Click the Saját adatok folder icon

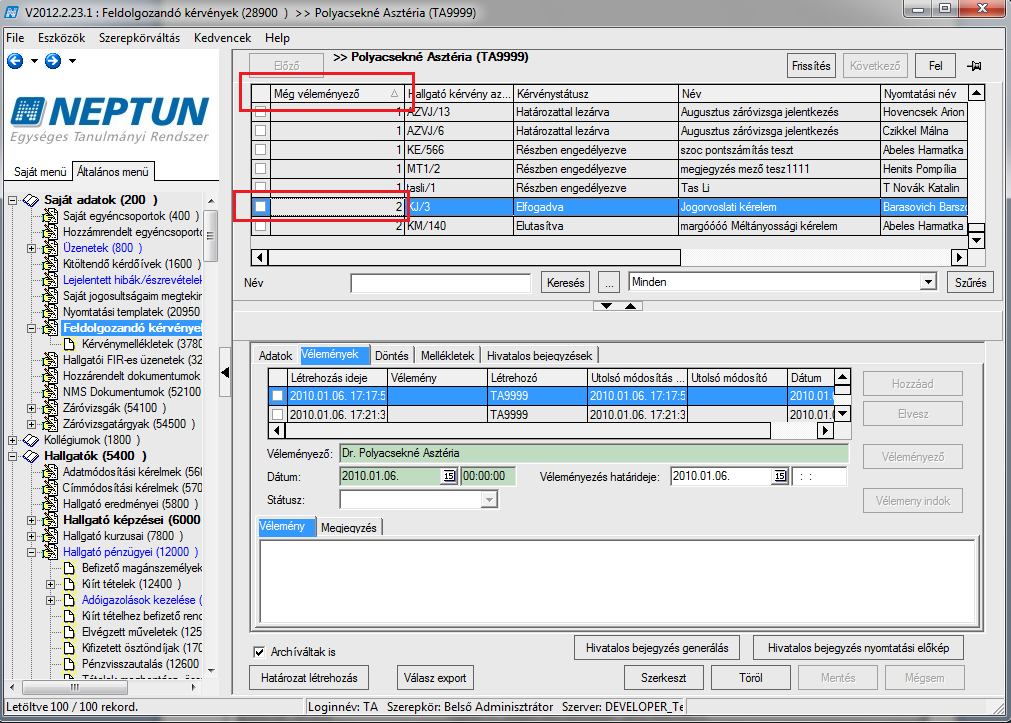click(x=31, y=200)
